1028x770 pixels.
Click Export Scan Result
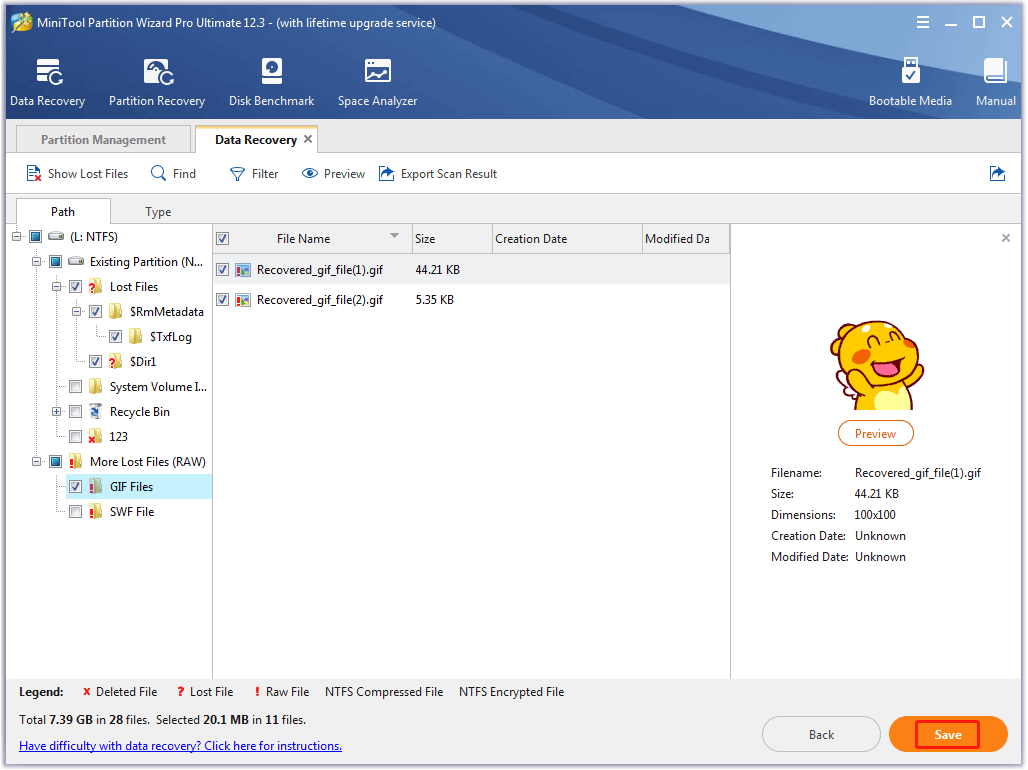(438, 173)
